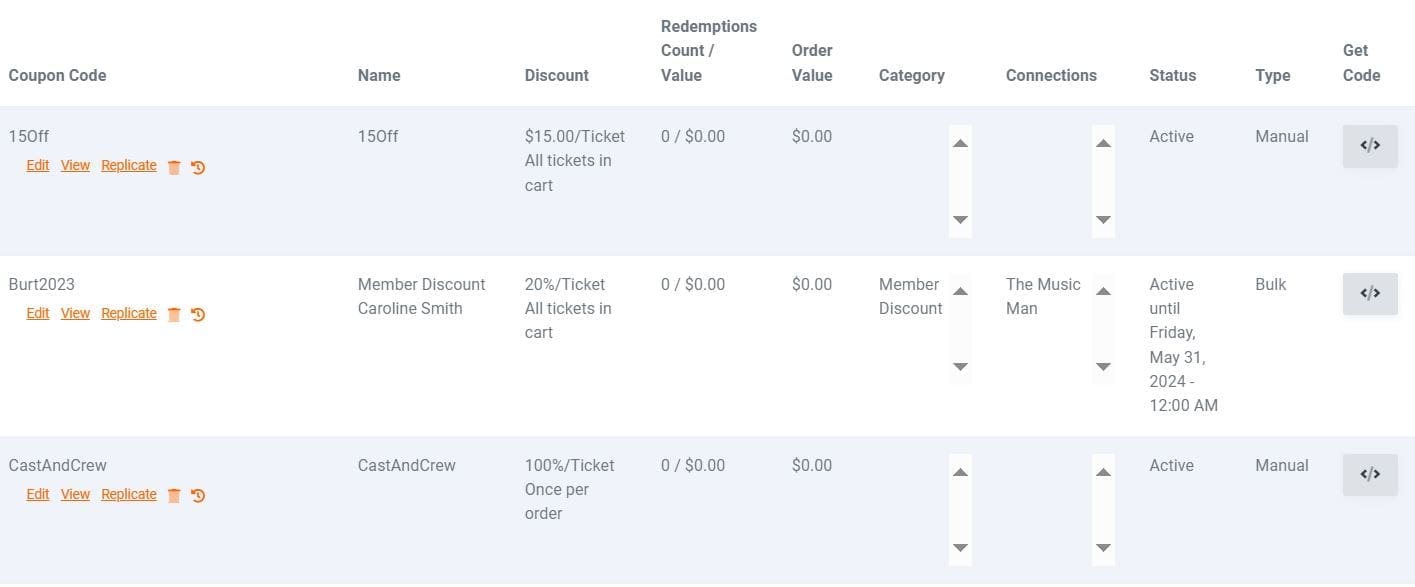This screenshot has width=1415, height=587.
Task: Click the Status column header
Action: (x=1172, y=76)
